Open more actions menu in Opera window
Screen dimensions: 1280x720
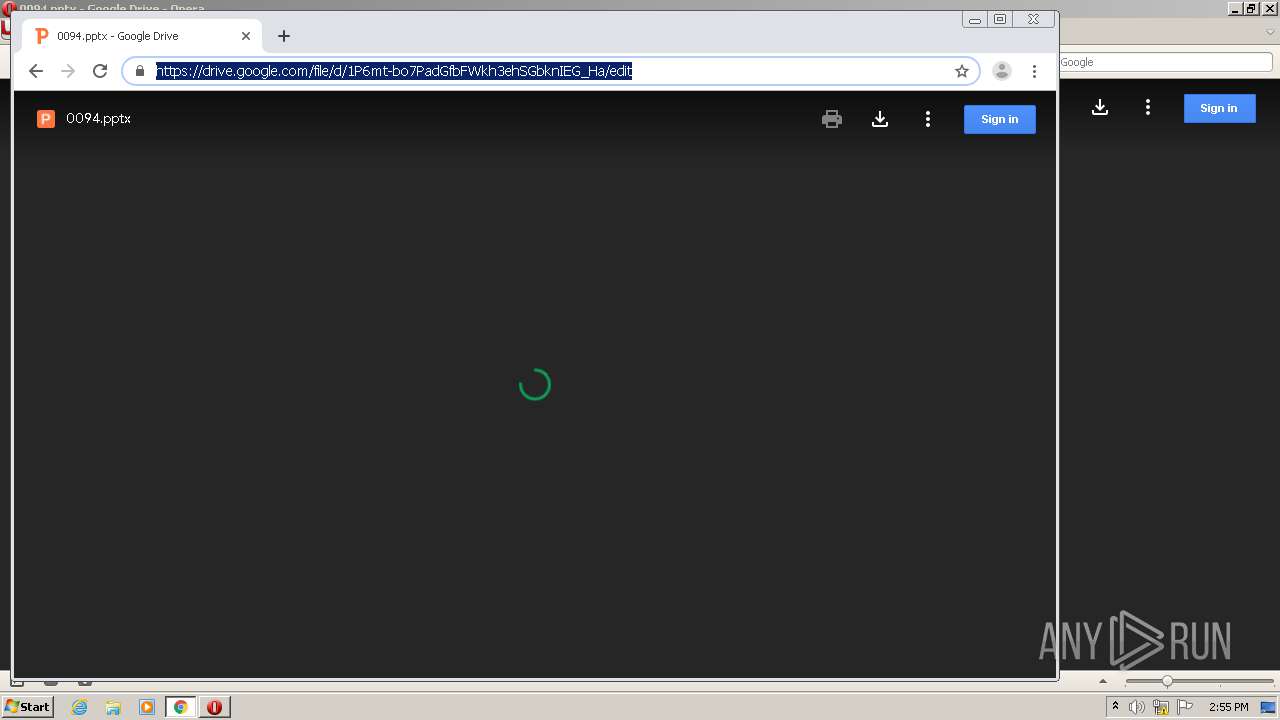[1148, 107]
